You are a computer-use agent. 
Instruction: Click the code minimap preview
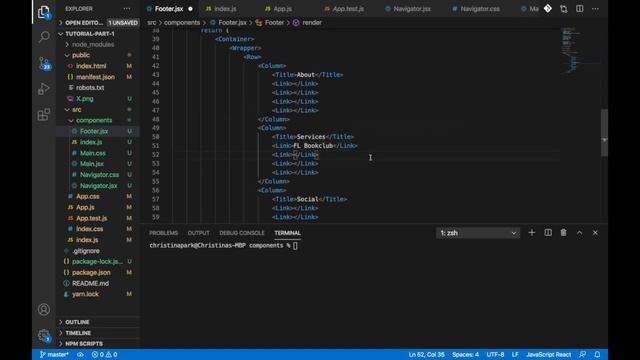(580, 50)
